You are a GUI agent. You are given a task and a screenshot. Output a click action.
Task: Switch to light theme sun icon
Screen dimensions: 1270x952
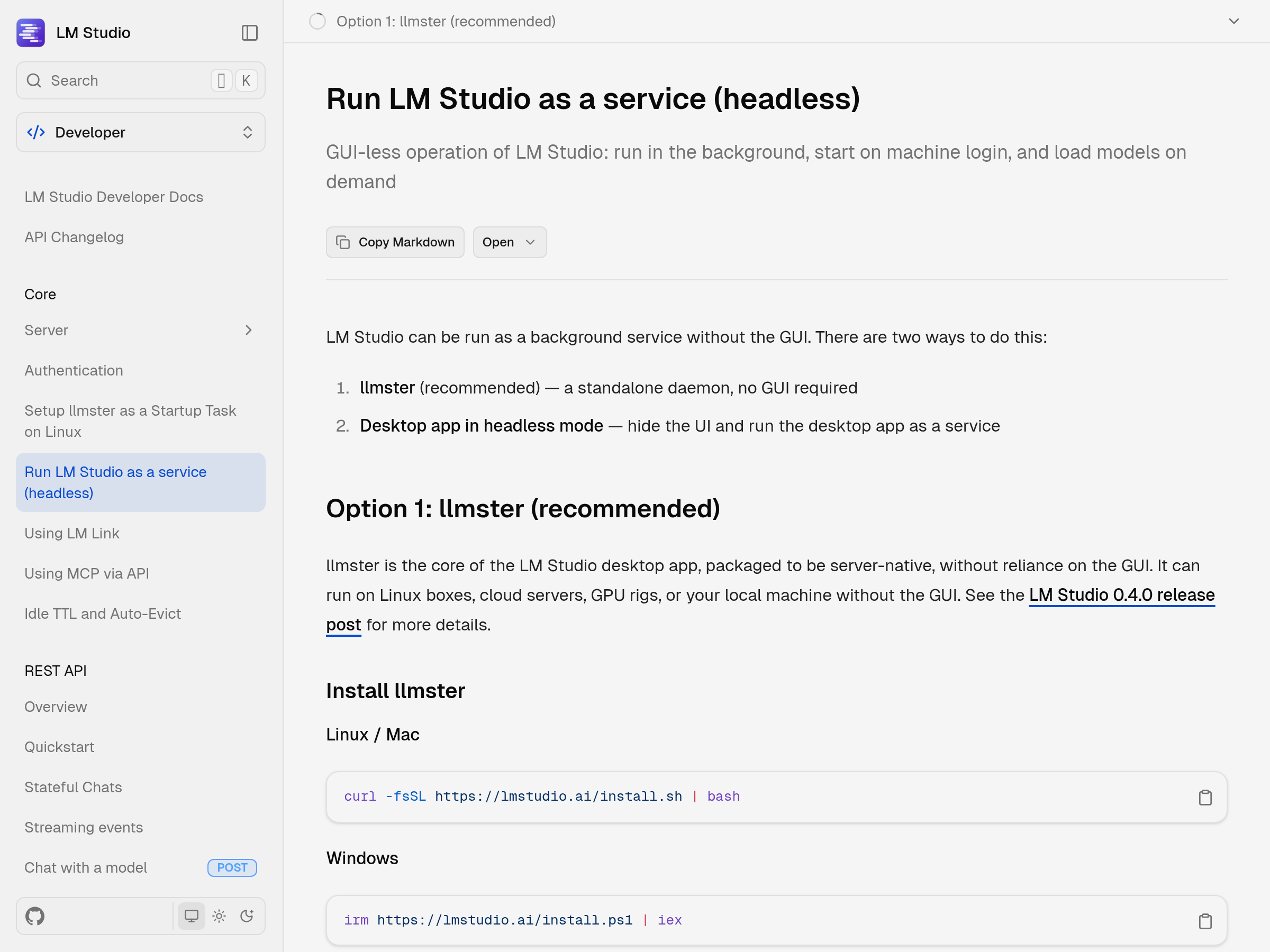tap(219, 916)
